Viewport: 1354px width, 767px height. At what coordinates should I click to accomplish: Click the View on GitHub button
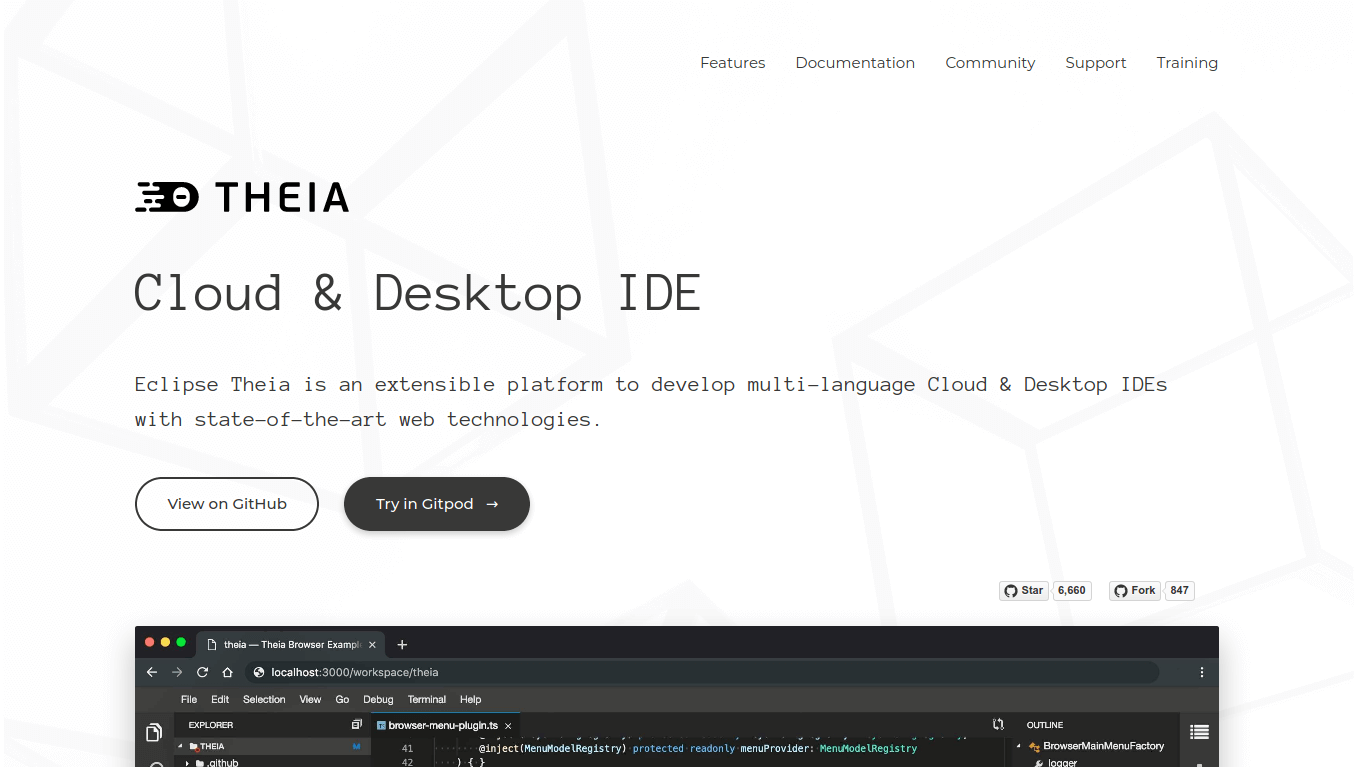click(x=226, y=504)
